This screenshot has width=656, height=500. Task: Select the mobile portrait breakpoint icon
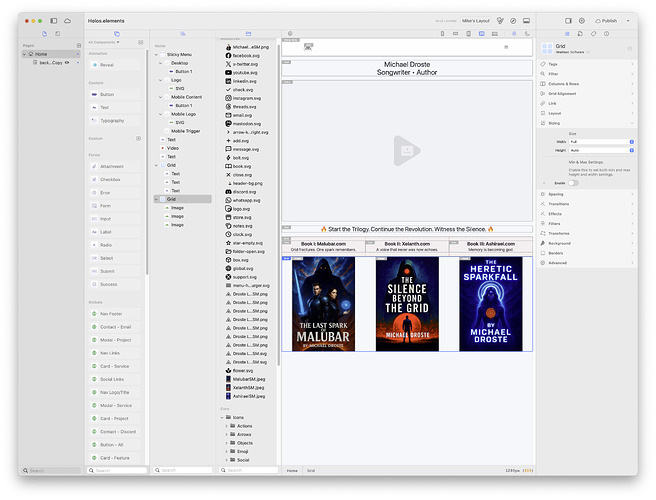click(x=442, y=33)
